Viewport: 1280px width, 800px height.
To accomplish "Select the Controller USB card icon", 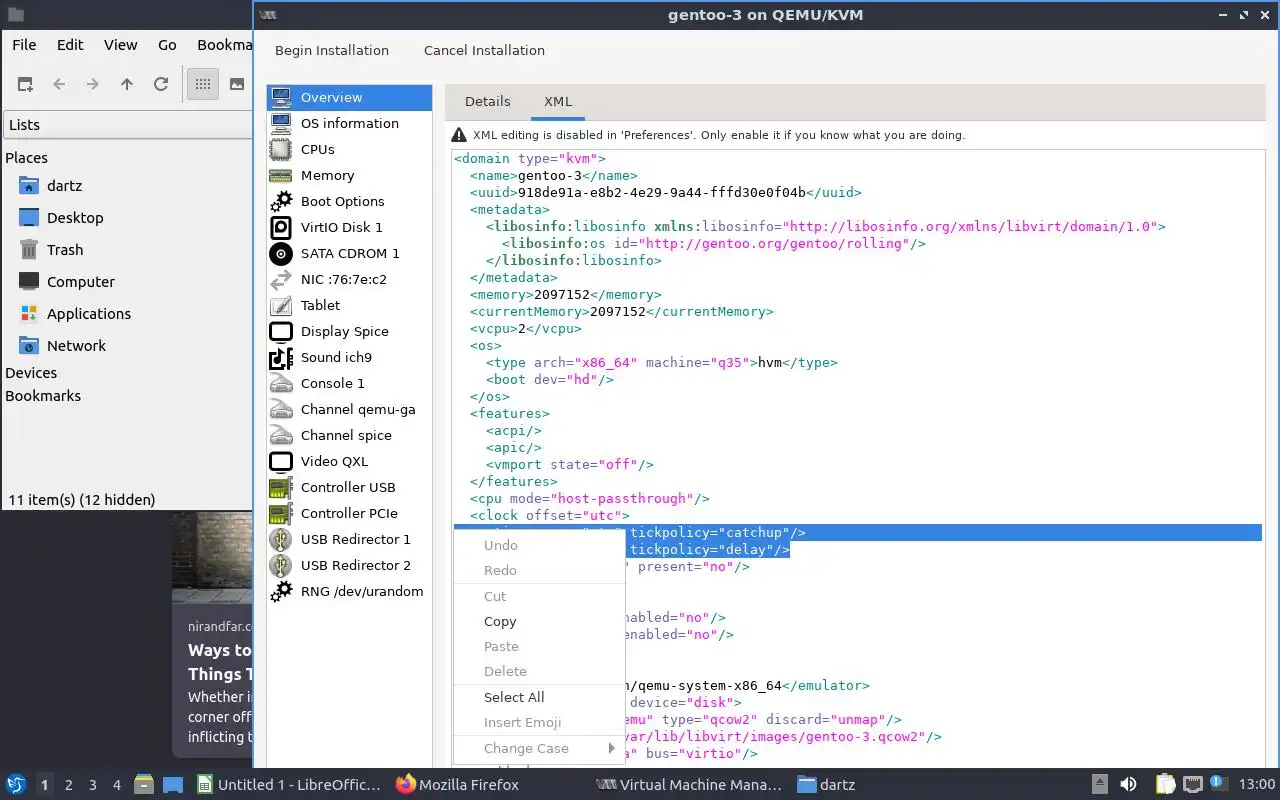I will (x=282, y=487).
